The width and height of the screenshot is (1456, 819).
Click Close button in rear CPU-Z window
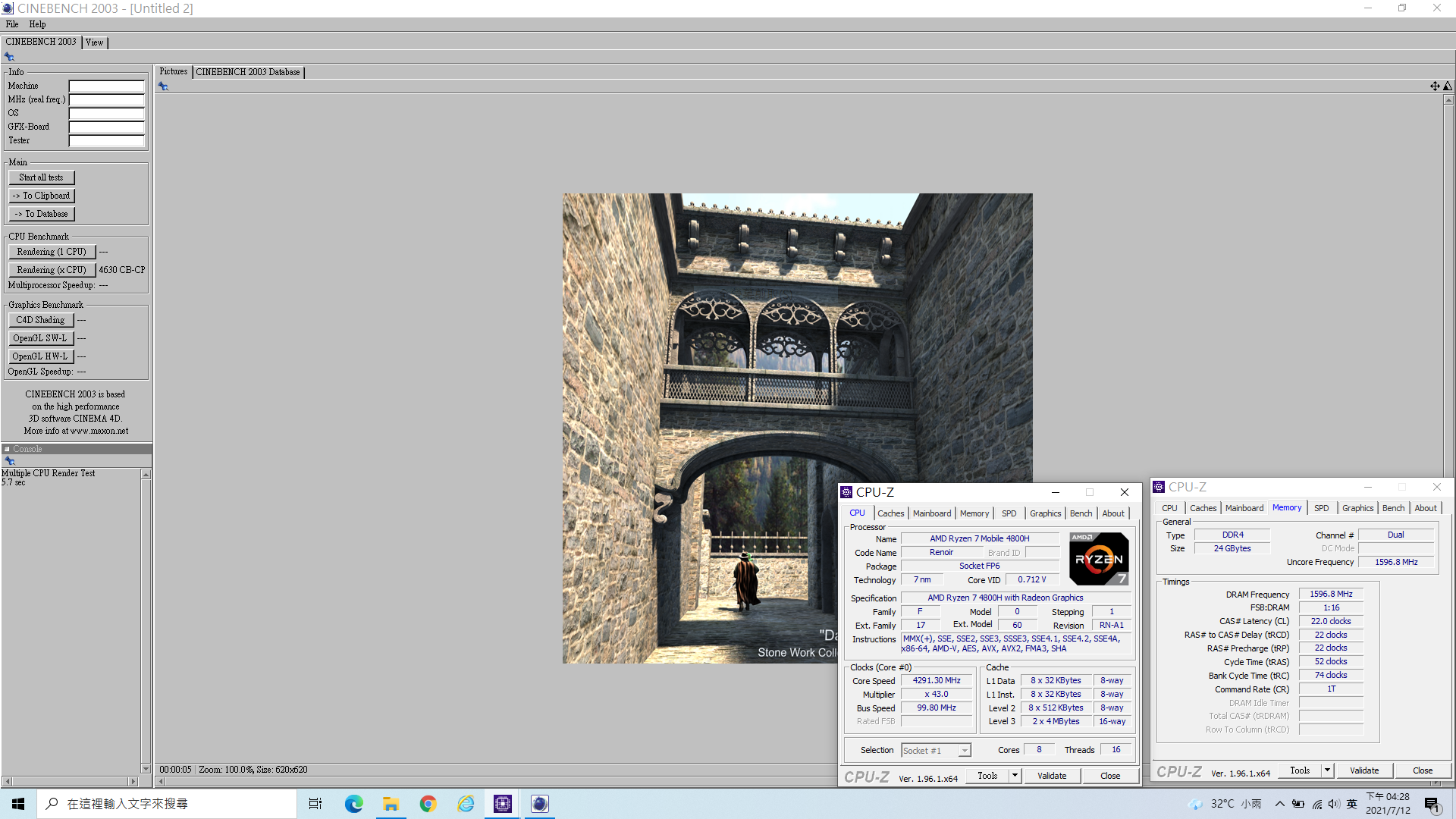click(x=1423, y=770)
